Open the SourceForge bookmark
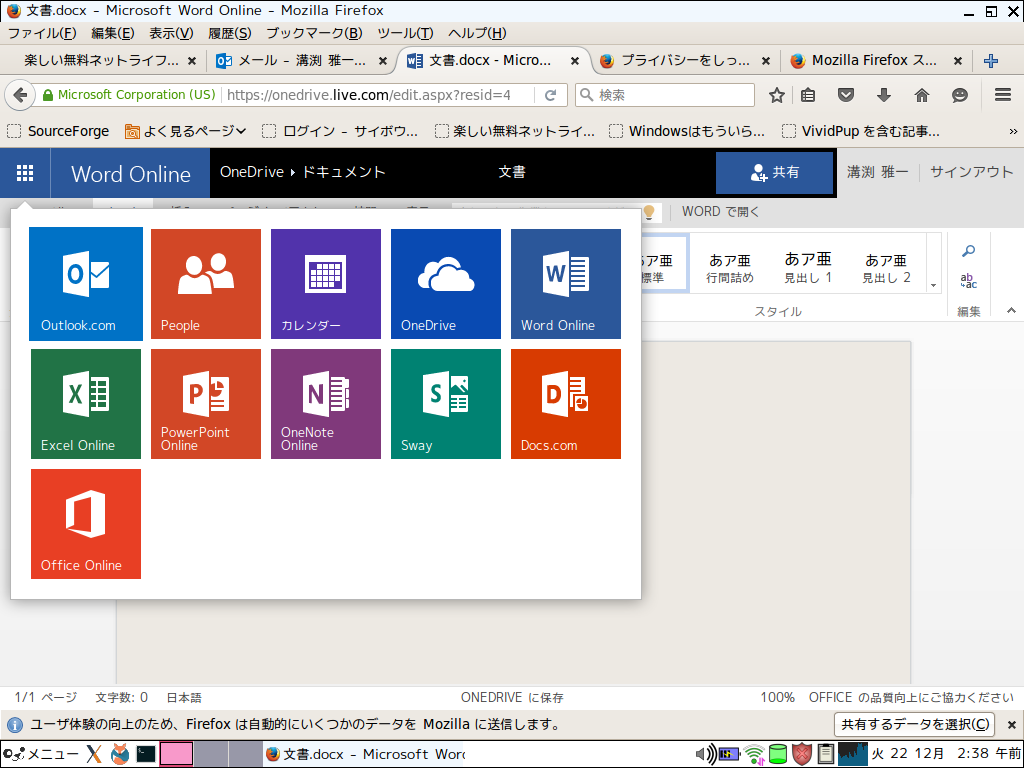The image size is (1024, 768). [x=59, y=131]
